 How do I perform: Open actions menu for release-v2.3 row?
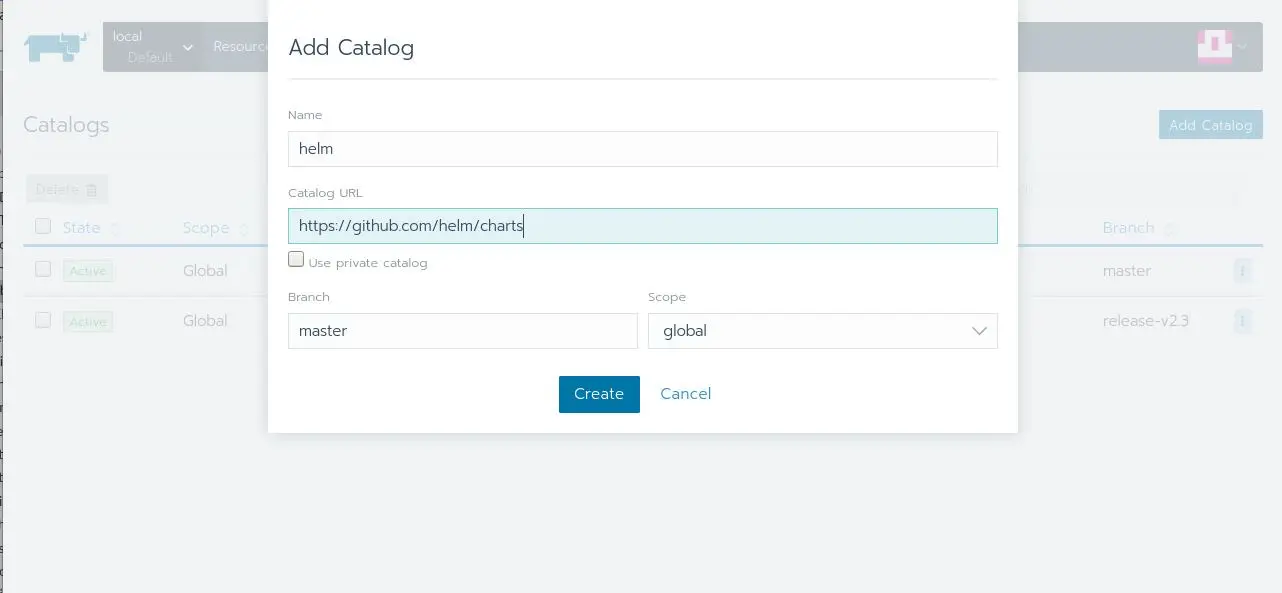[x=1242, y=321]
